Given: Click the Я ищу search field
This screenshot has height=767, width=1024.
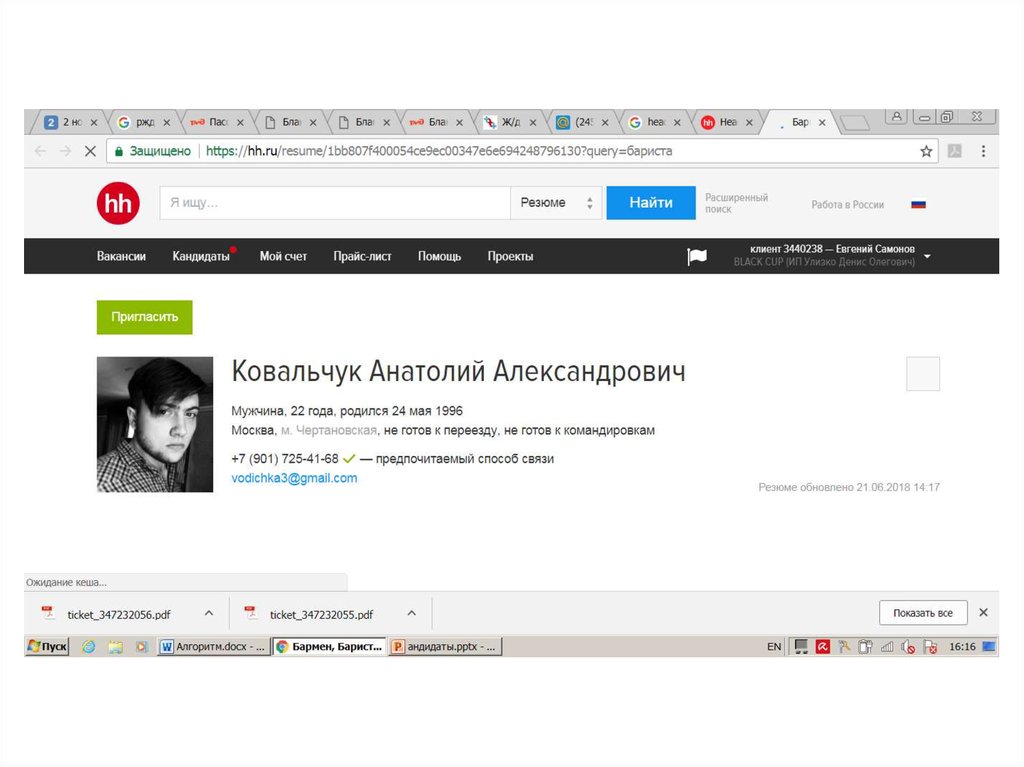Looking at the screenshot, I should [x=335, y=203].
